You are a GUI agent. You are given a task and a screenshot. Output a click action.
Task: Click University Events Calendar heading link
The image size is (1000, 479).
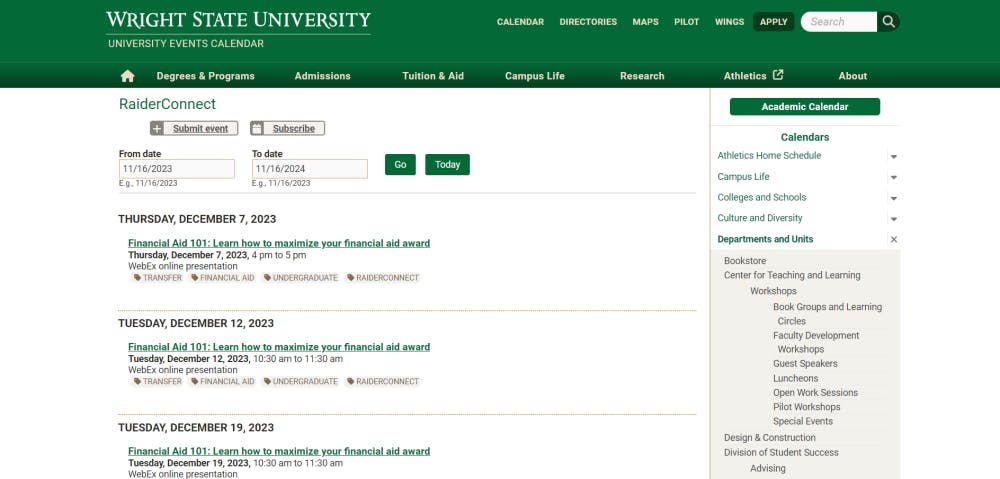pos(186,44)
